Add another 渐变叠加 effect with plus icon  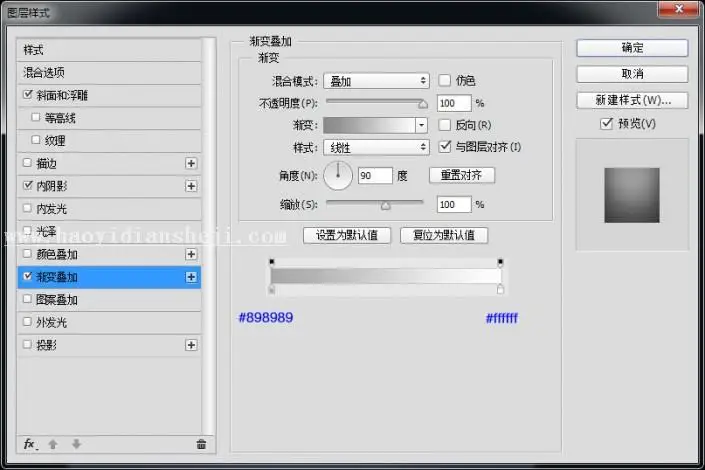pyautogui.click(x=191, y=277)
